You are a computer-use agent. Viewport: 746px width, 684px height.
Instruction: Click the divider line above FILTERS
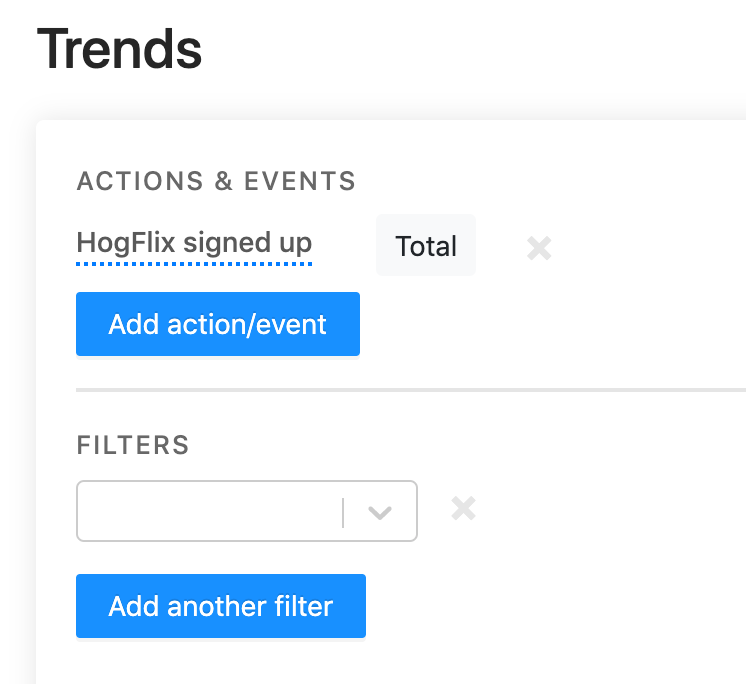[410, 389]
